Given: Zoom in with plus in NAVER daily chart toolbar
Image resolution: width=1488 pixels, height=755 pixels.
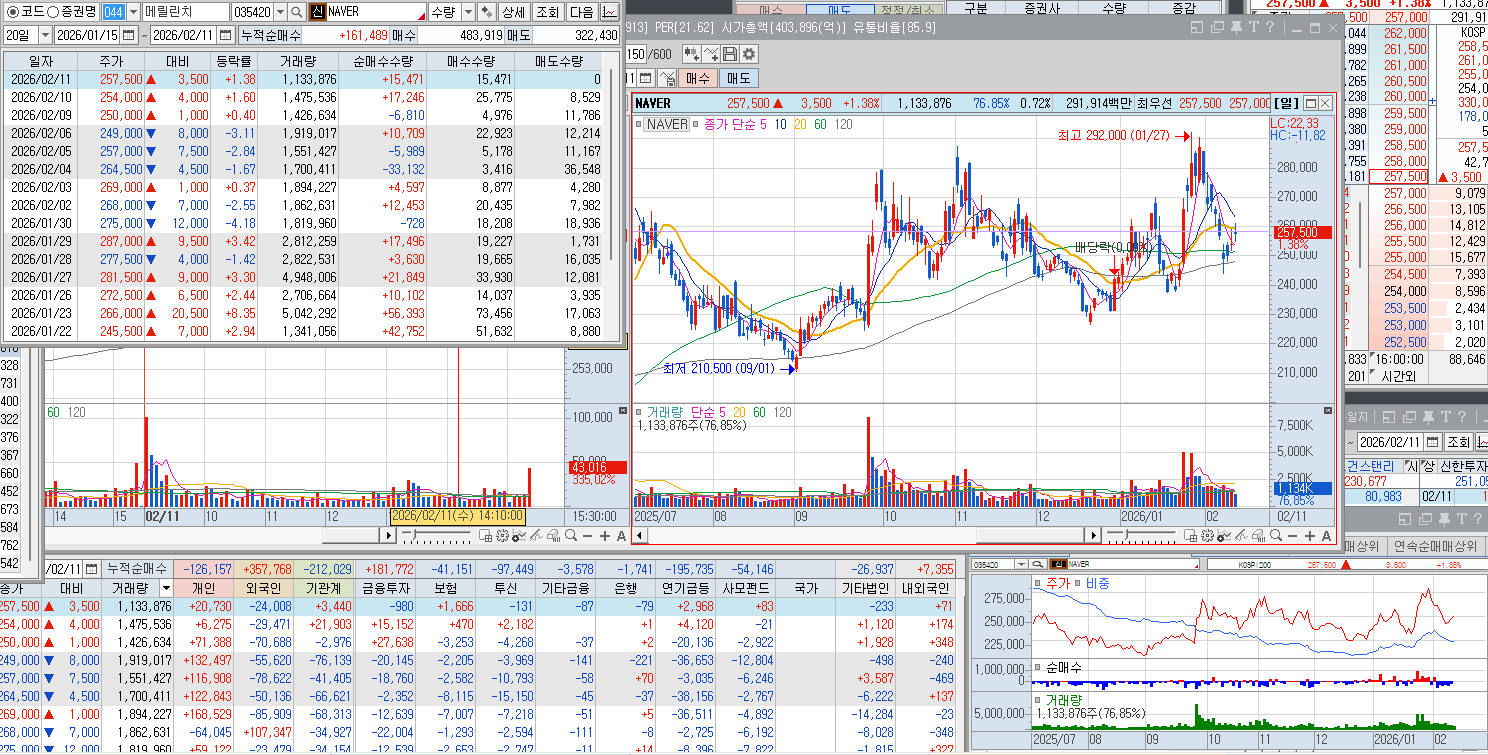Looking at the screenshot, I should (x=1310, y=536).
